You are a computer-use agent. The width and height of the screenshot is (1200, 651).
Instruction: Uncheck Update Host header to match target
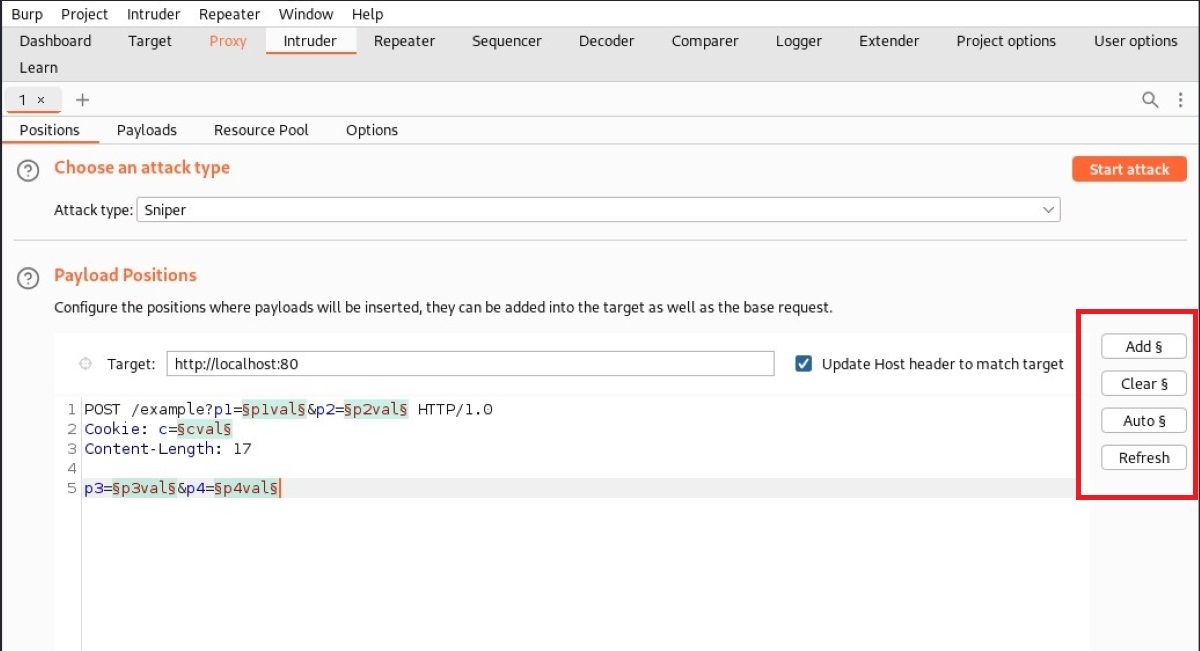point(804,364)
